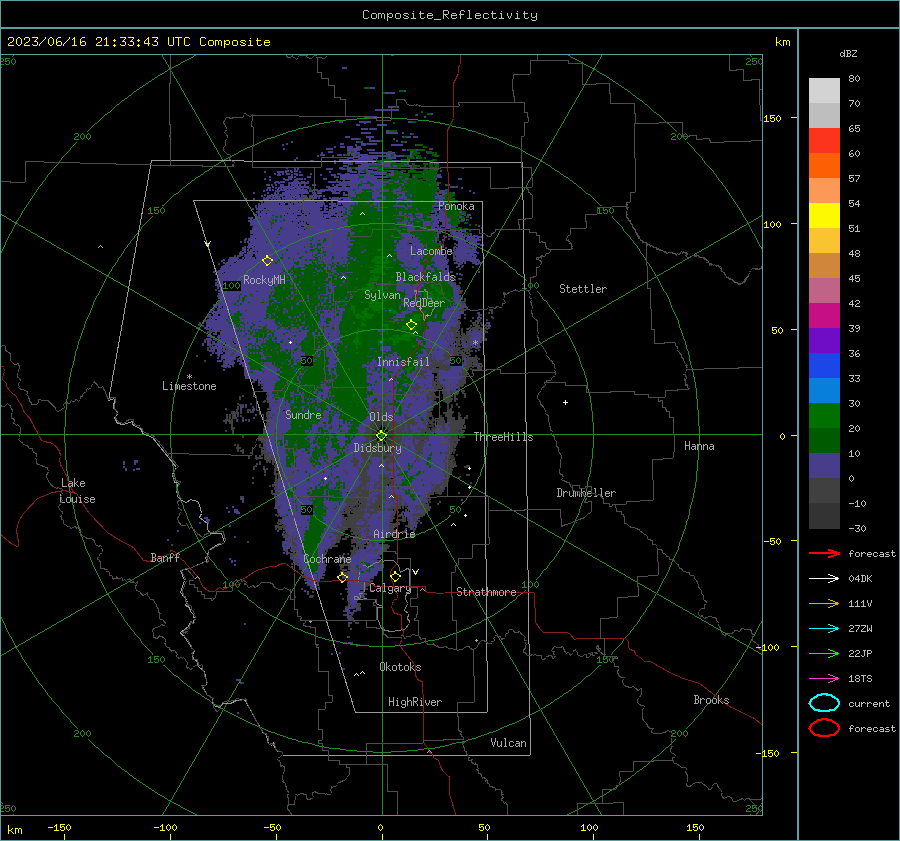900x841 pixels.
Task: Click the orange 111V arrow icon
Action: point(824,603)
